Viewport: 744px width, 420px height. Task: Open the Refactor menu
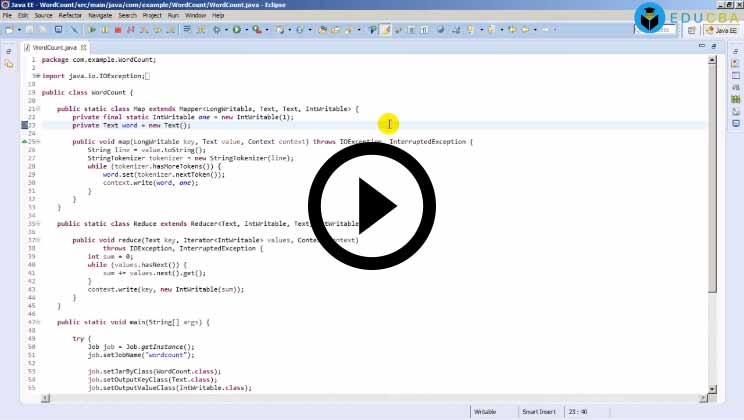(71, 16)
